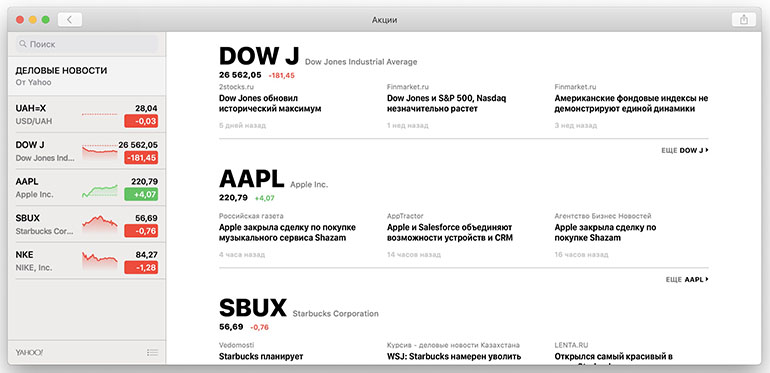Click the Yahoo logo in sidebar footer

29,352
